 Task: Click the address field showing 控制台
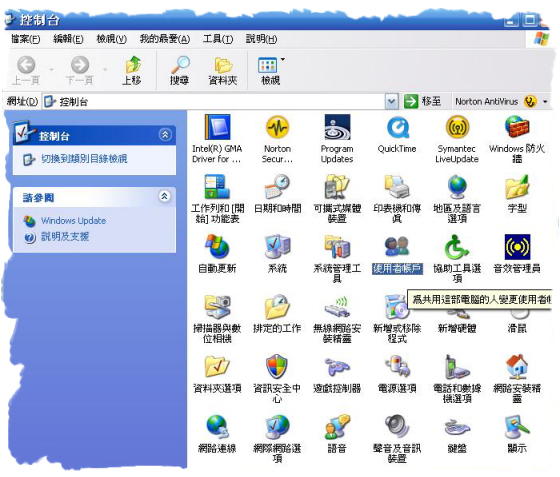214,102
